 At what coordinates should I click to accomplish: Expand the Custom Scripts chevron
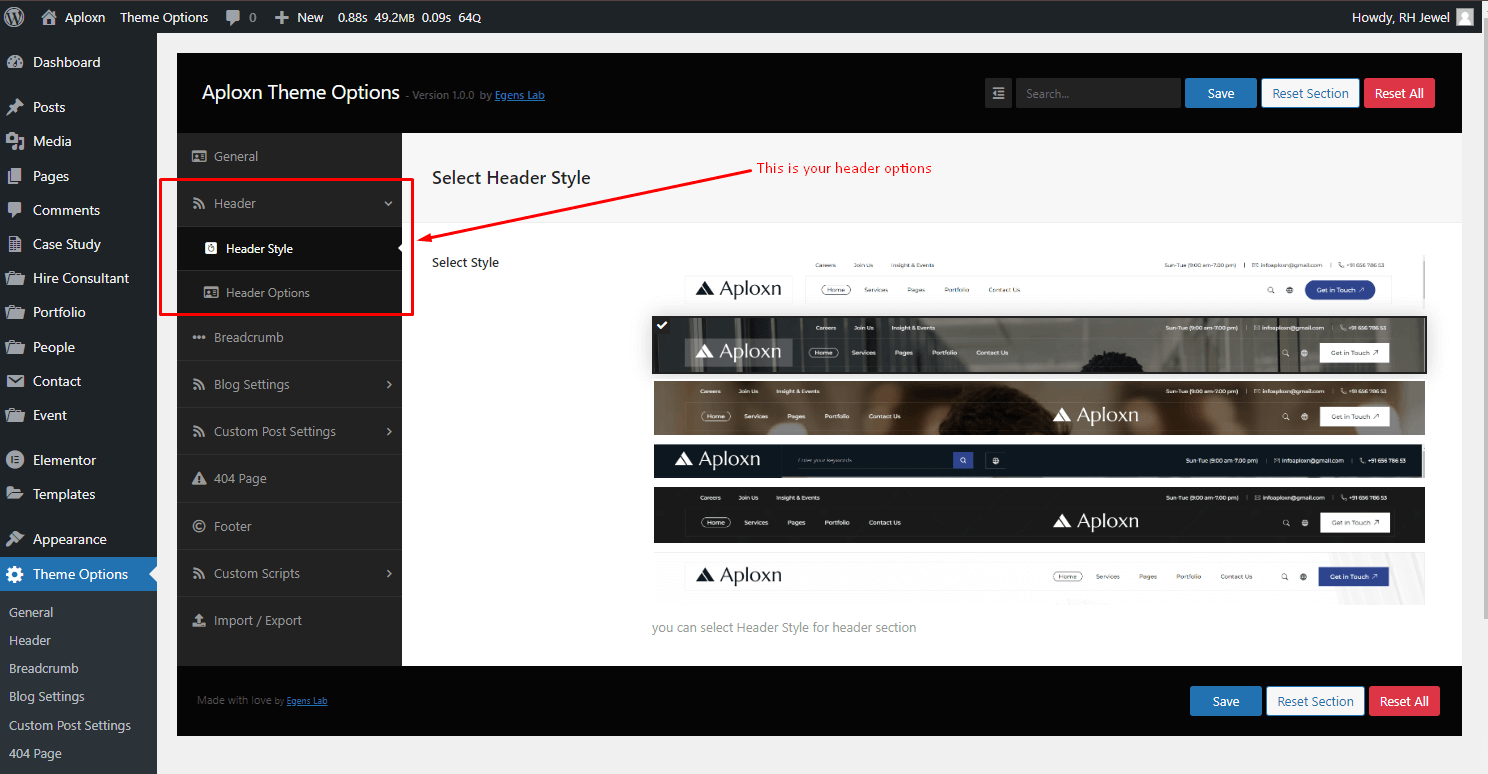(x=389, y=573)
